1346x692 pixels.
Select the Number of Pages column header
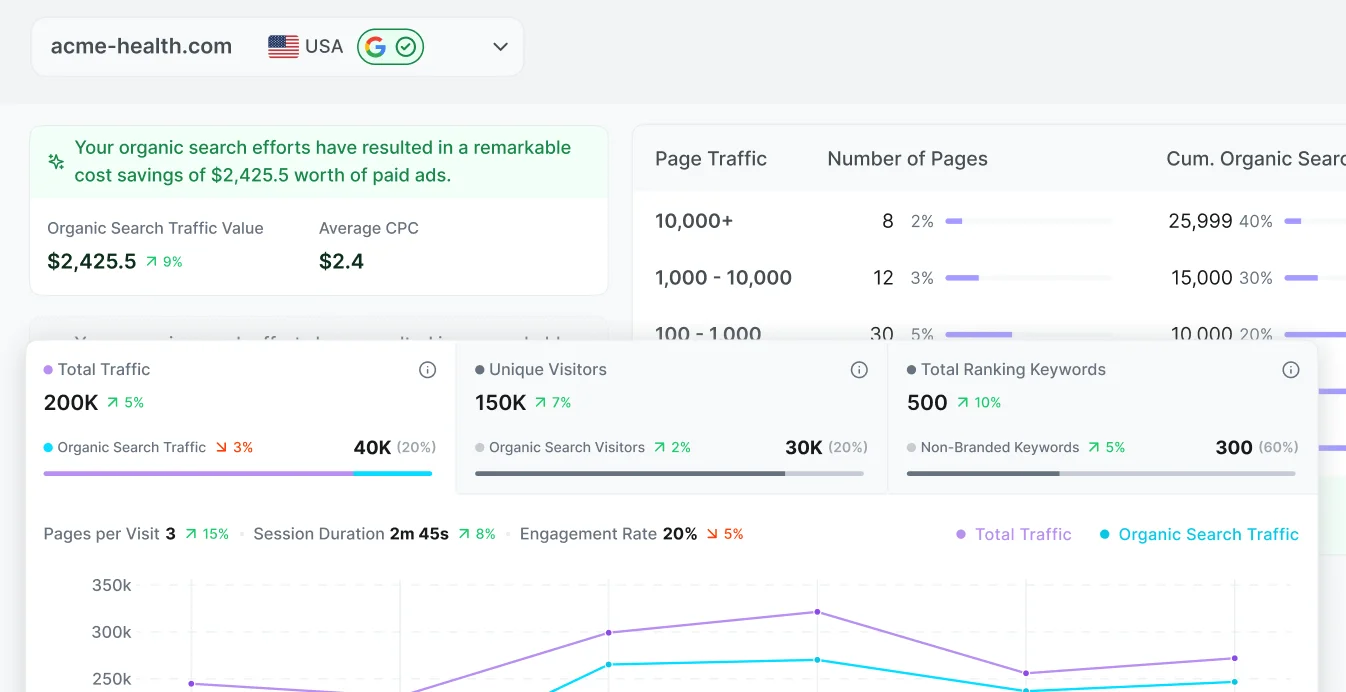[907, 158]
